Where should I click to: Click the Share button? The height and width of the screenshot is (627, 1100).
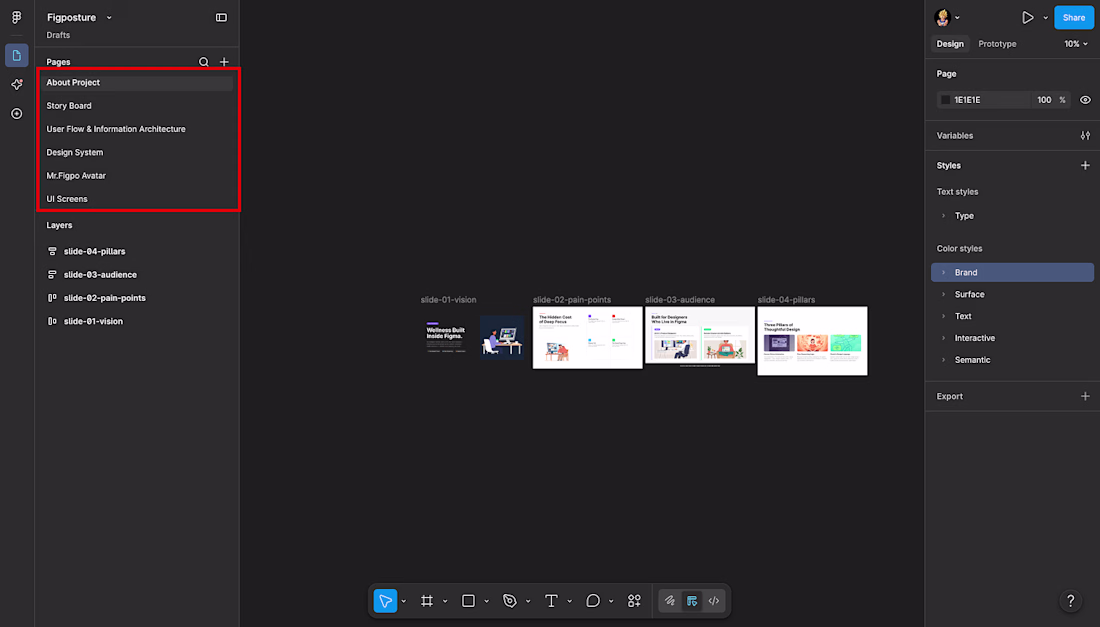click(x=1073, y=18)
